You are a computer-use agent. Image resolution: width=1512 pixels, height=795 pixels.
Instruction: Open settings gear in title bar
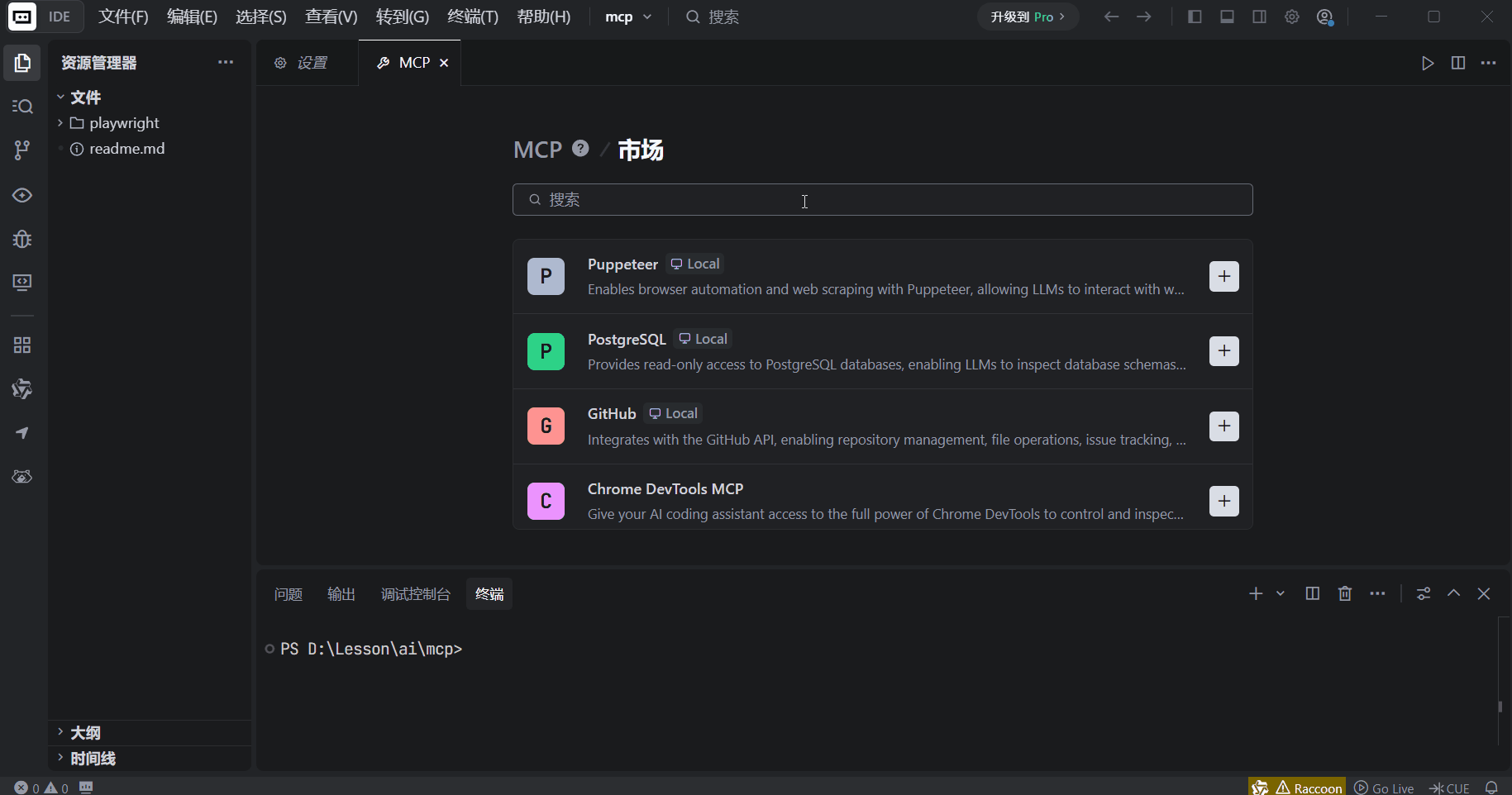click(1292, 17)
